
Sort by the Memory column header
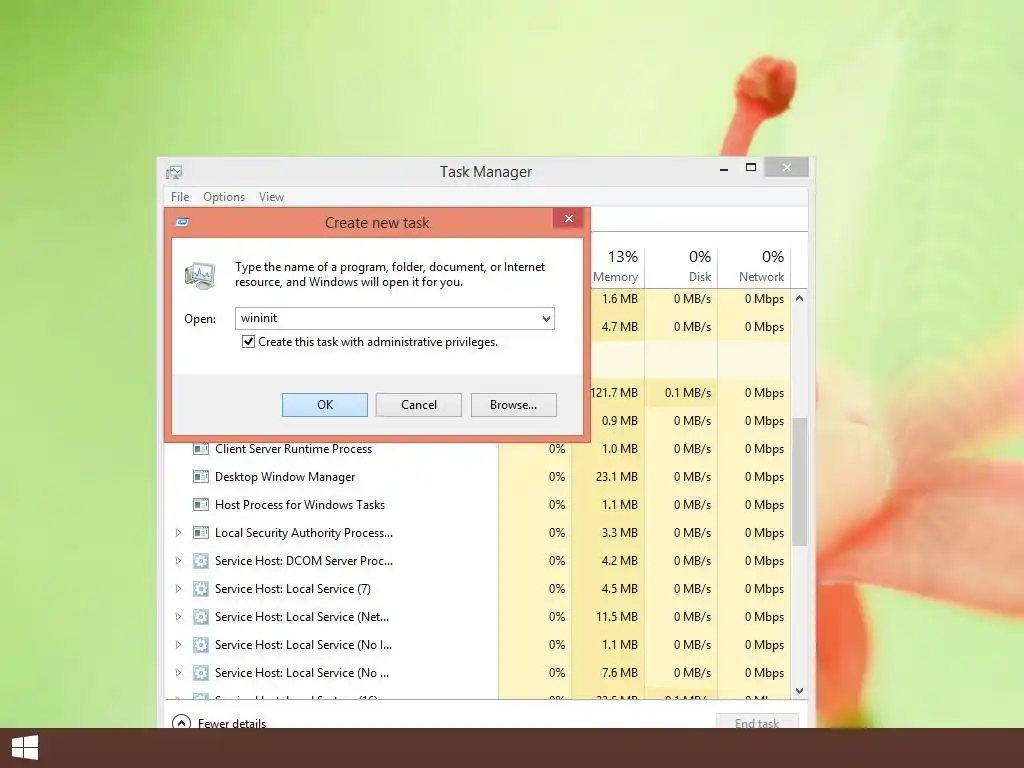click(615, 266)
